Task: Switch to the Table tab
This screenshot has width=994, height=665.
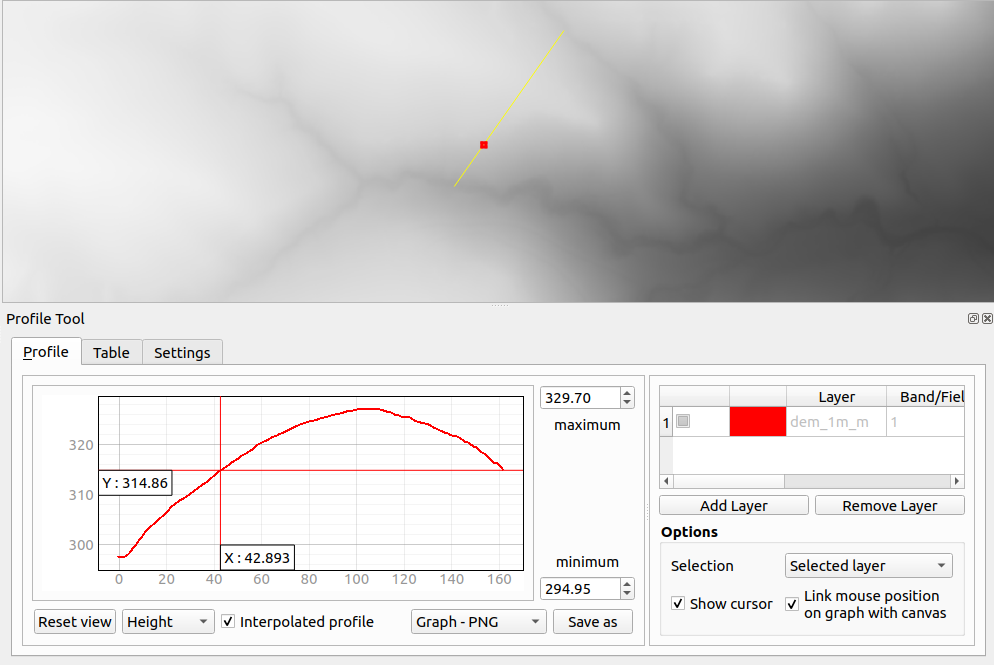Action: (x=111, y=352)
